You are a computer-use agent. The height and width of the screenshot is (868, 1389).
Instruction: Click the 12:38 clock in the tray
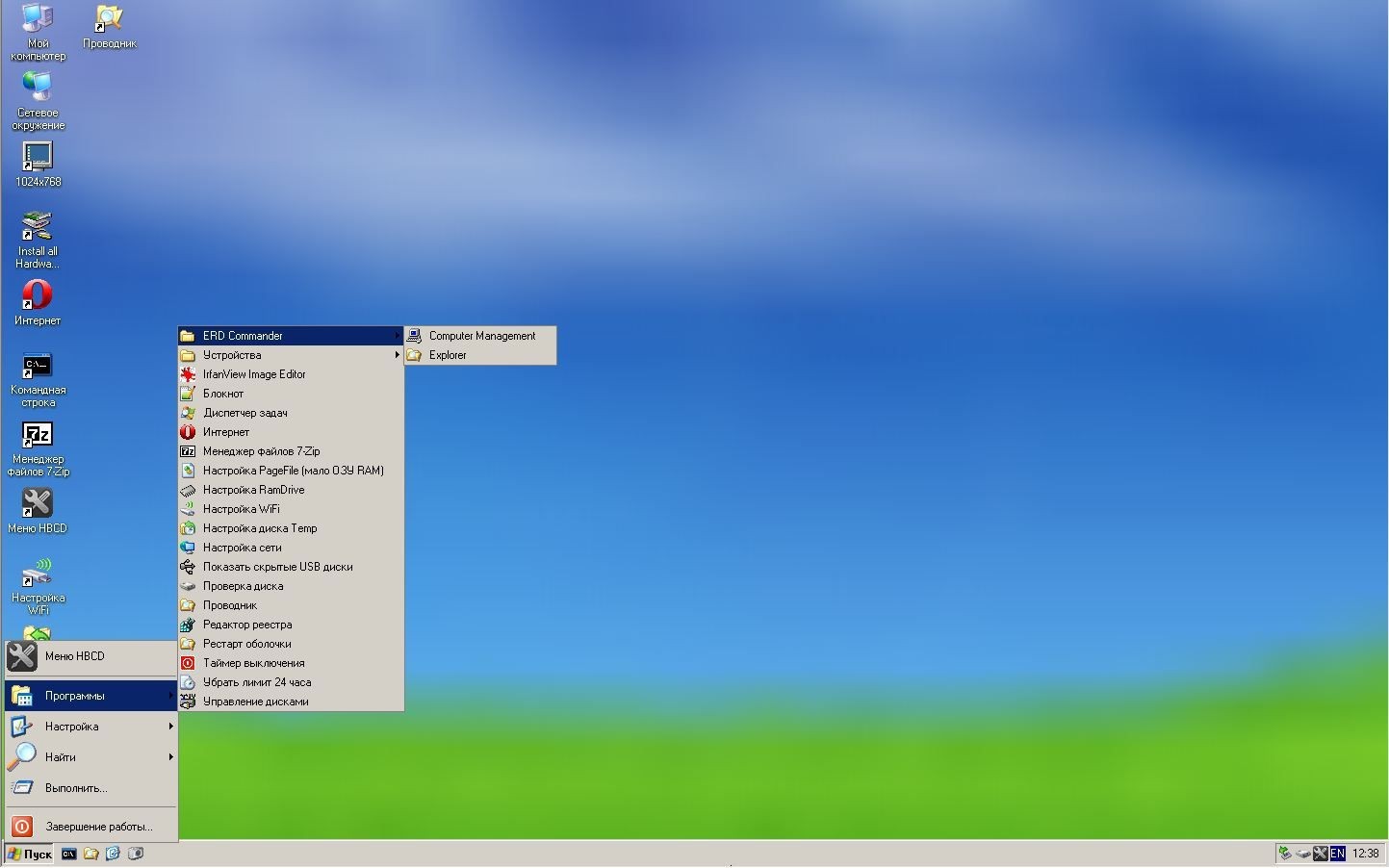pos(1365,854)
